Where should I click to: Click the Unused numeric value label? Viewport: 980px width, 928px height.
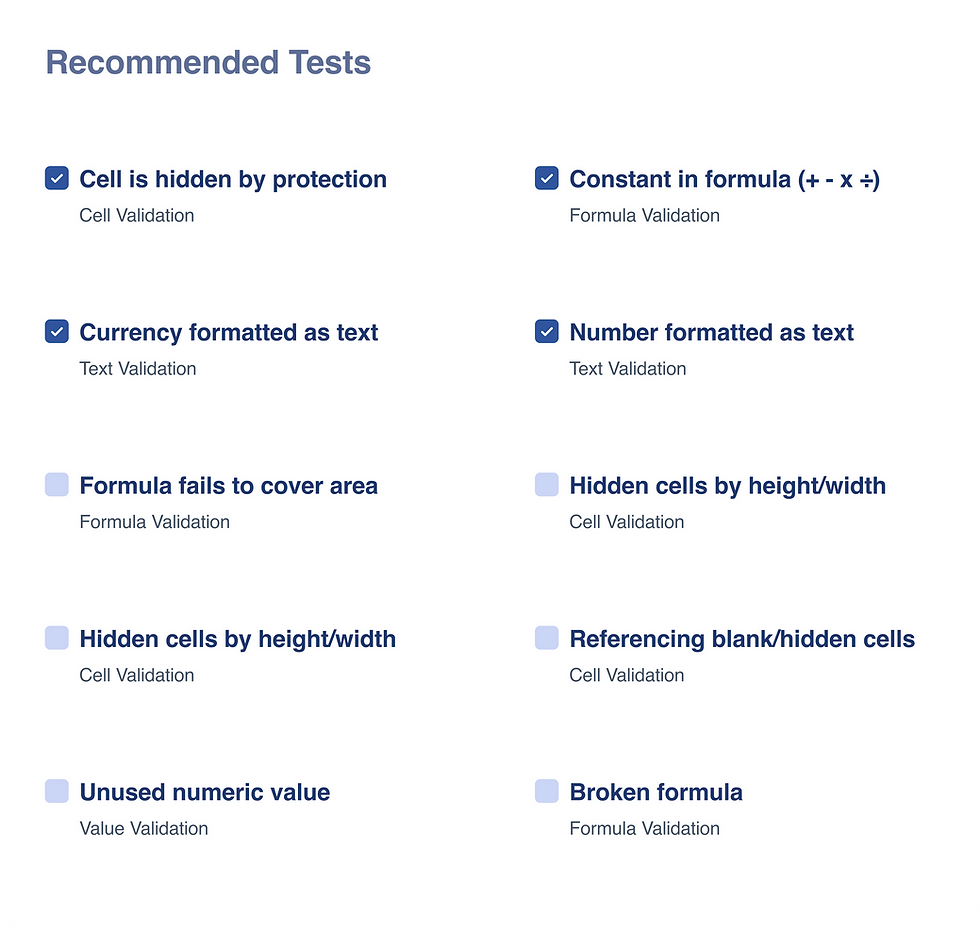205,792
